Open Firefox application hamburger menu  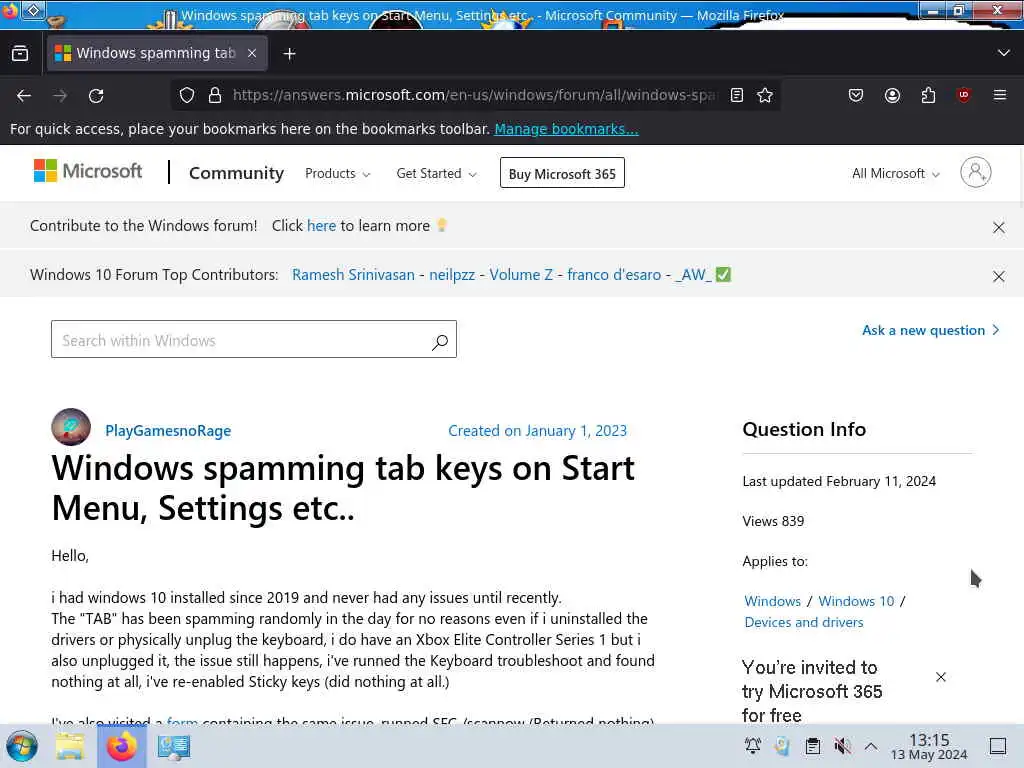[x=1000, y=95]
